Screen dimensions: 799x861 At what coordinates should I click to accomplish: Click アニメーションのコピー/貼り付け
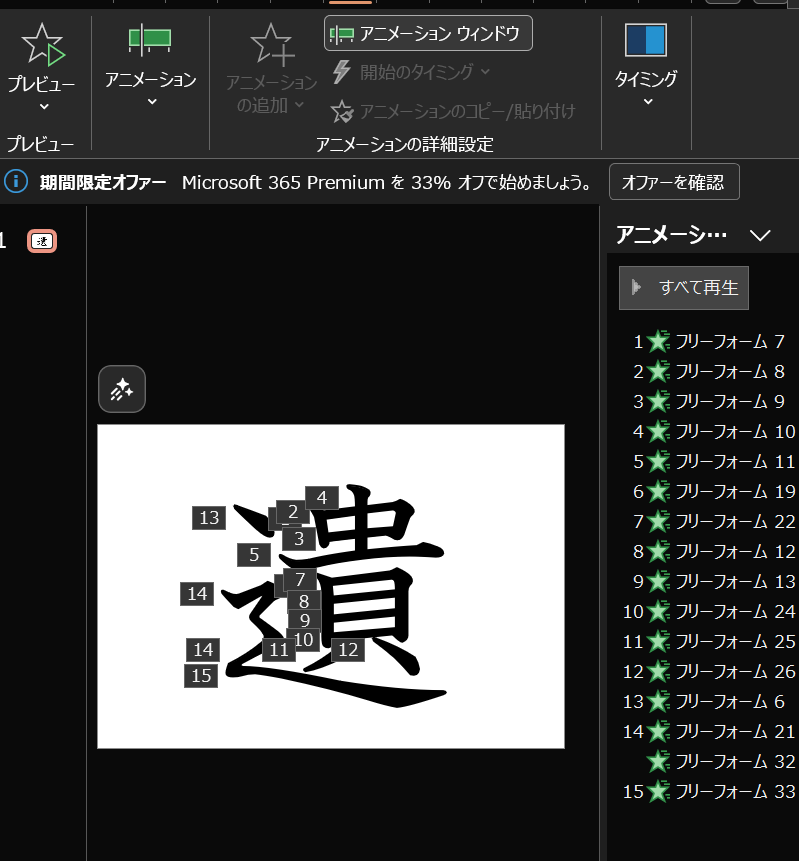pyautogui.click(x=453, y=111)
